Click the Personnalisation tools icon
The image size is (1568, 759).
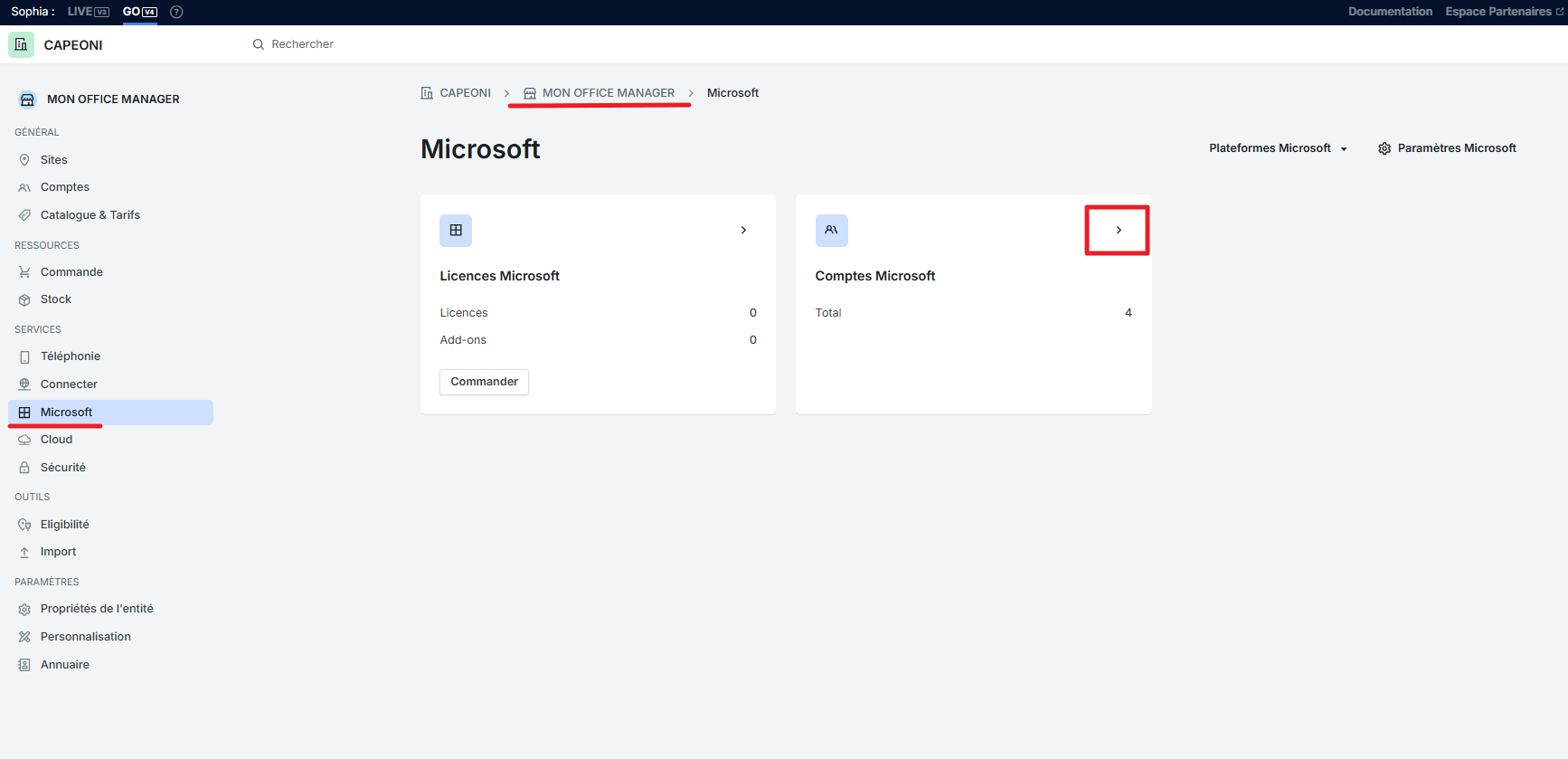coord(24,637)
